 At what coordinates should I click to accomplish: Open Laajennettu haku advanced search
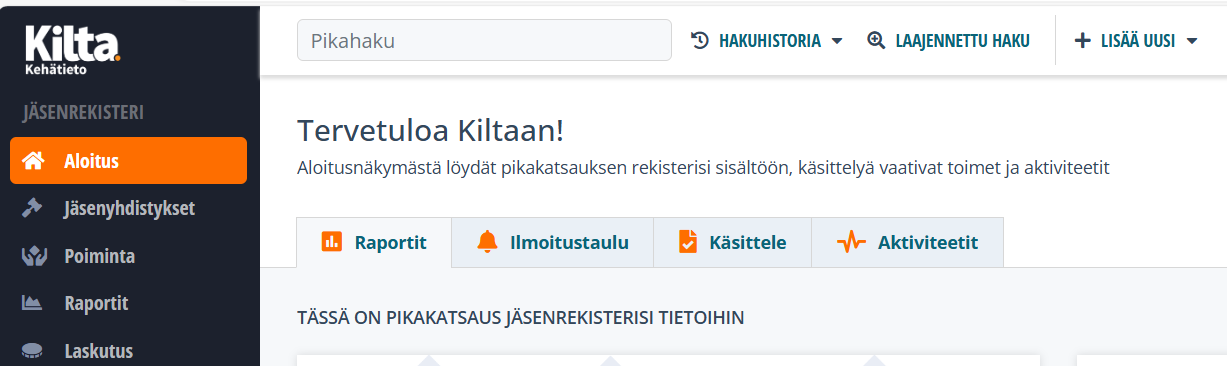click(x=948, y=41)
